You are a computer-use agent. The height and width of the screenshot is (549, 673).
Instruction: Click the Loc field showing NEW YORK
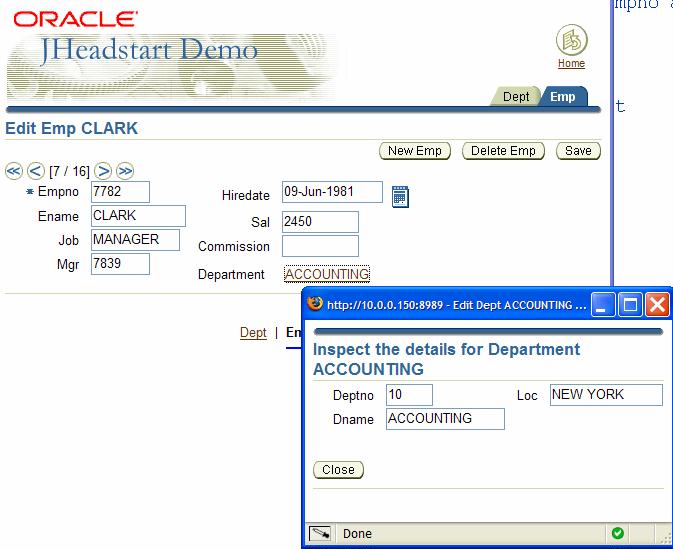(x=606, y=395)
